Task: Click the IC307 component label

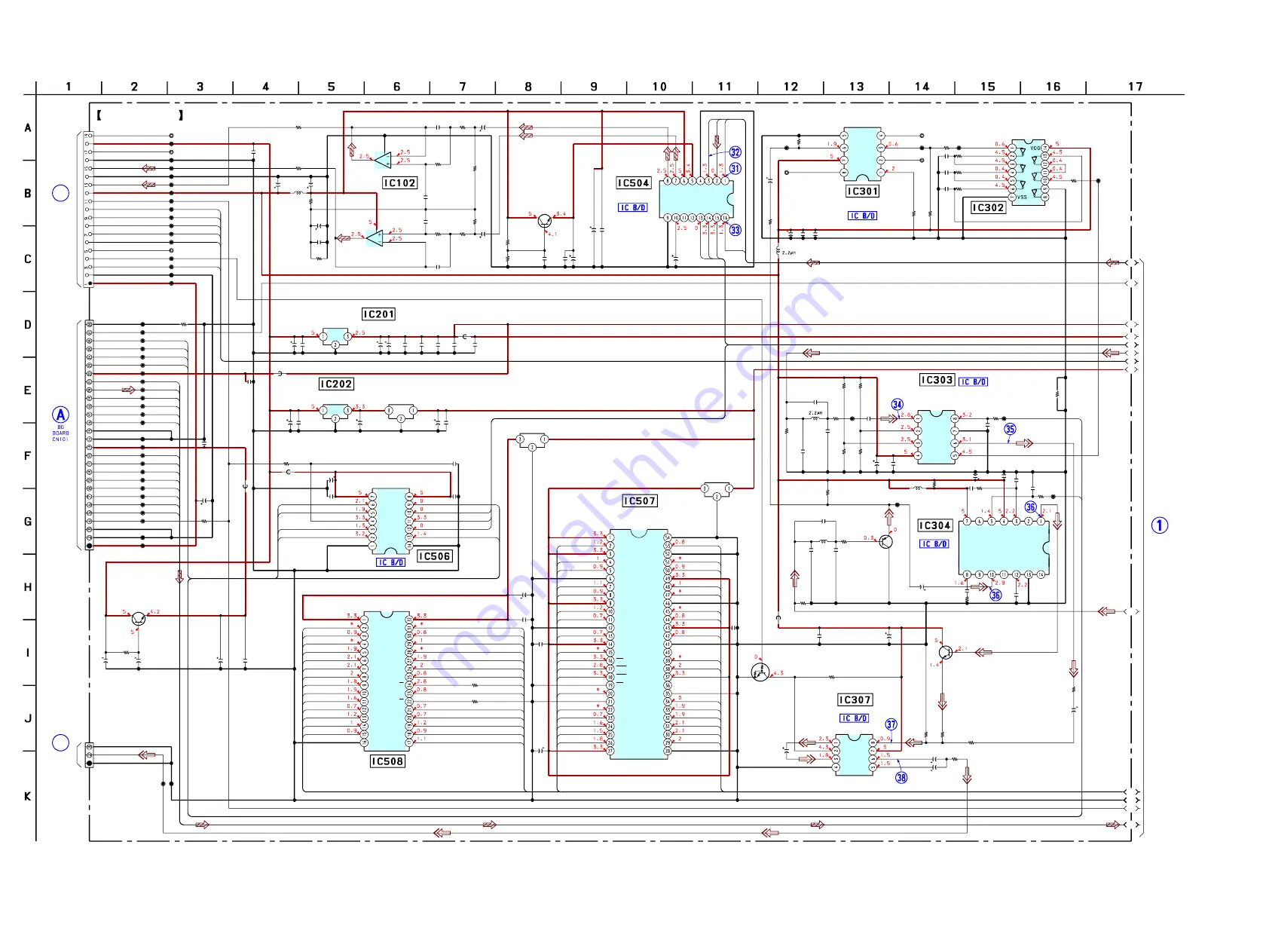Action: click(x=855, y=700)
